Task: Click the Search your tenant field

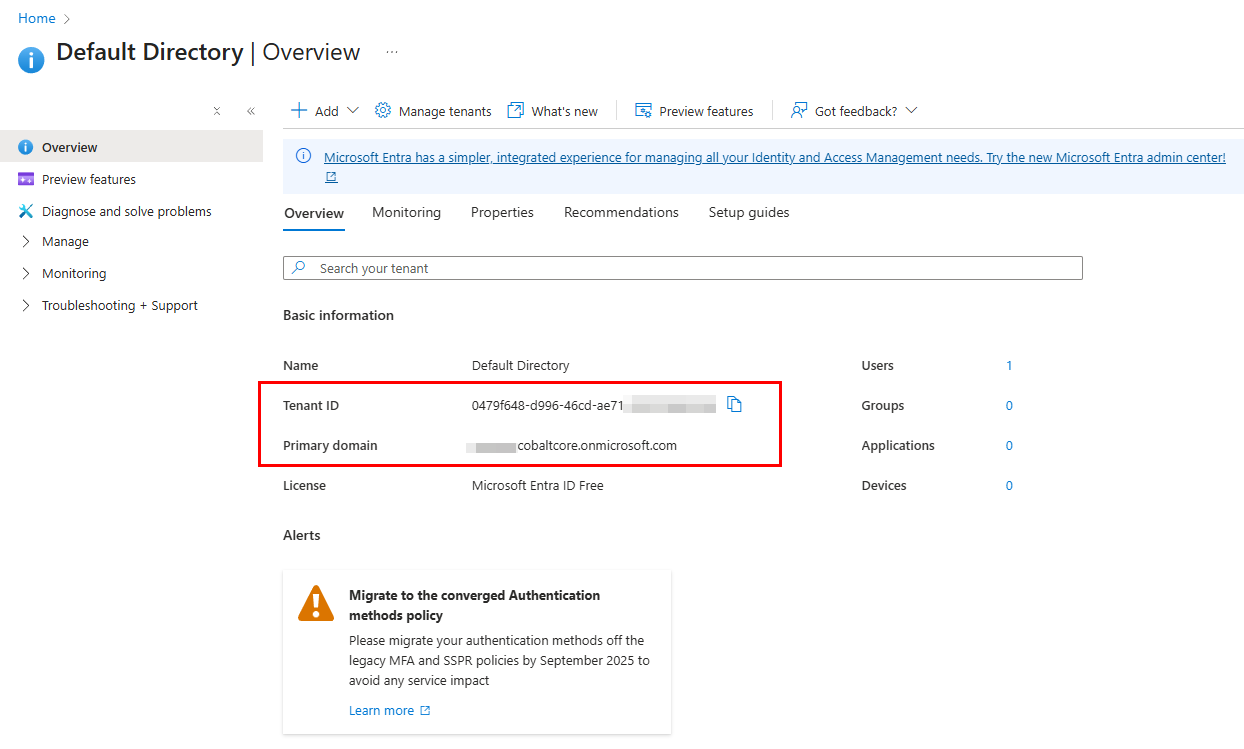Action: click(x=682, y=268)
